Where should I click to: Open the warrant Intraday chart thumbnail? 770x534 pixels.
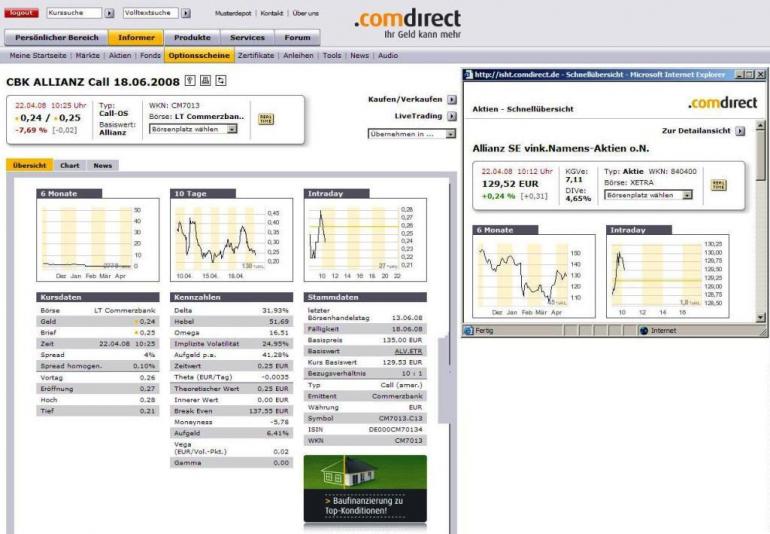(x=365, y=240)
